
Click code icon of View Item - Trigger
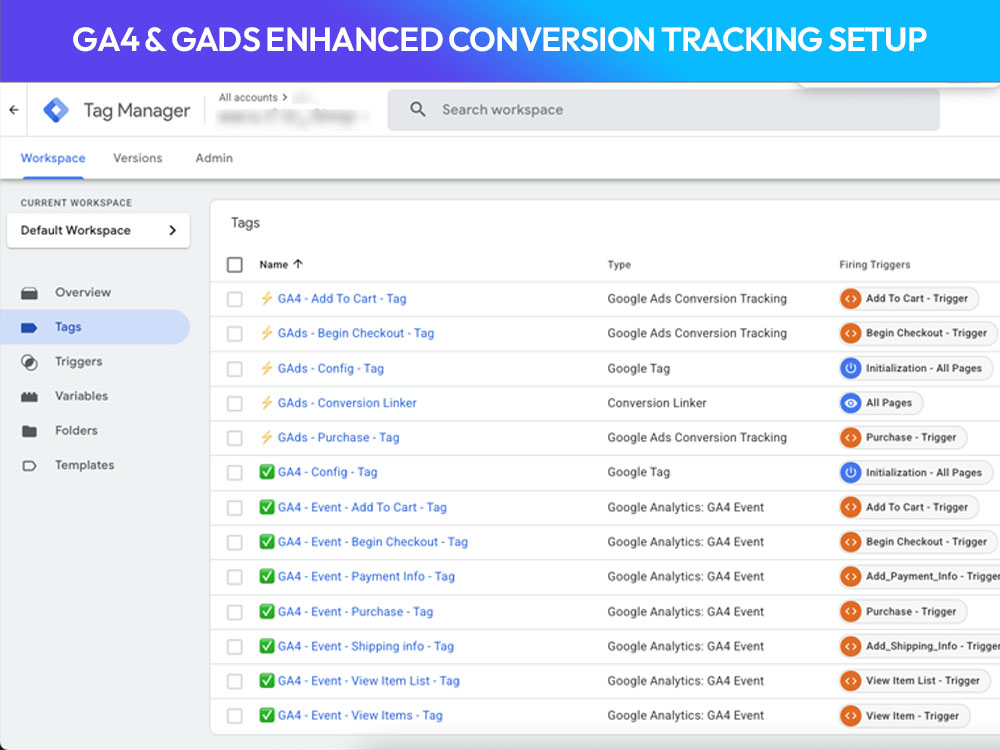(x=851, y=716)
